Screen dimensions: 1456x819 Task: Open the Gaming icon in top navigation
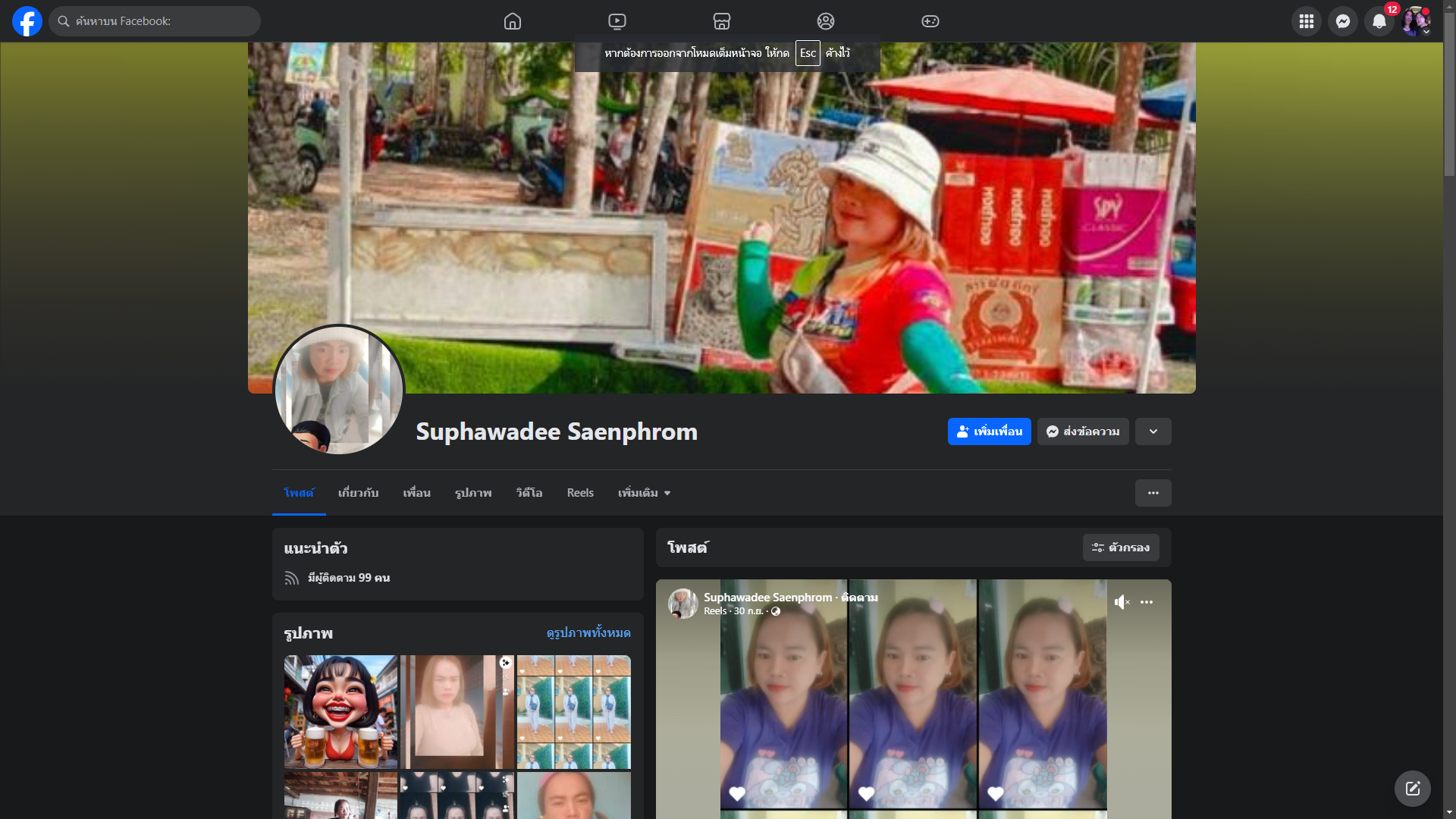pos(930,21)
